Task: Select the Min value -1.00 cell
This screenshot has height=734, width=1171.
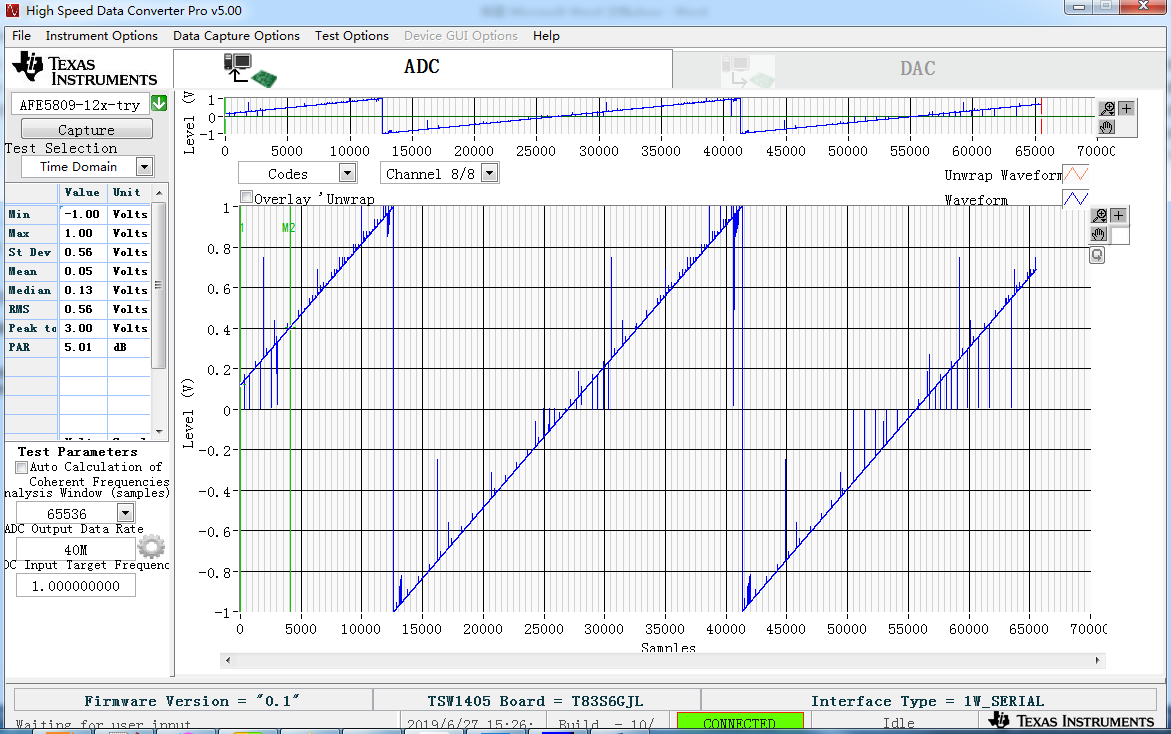Action: (82, 214)
